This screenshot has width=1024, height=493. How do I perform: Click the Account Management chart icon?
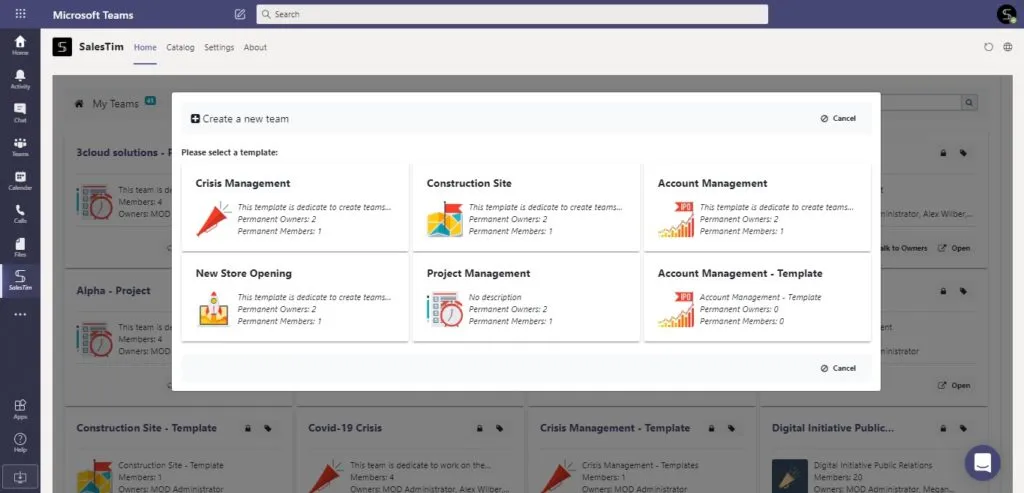[676, 219]
